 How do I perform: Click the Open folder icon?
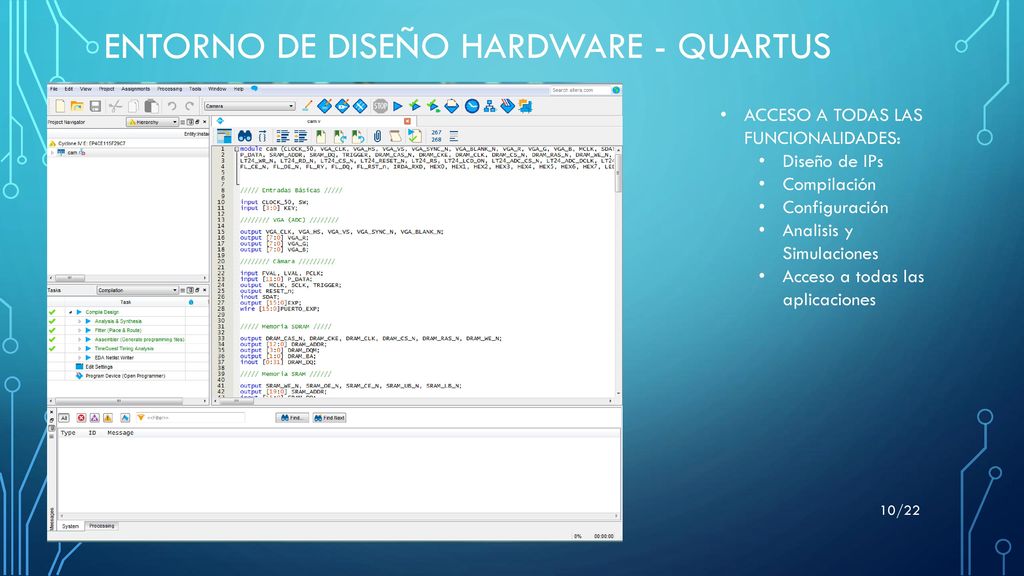point(77,106)
